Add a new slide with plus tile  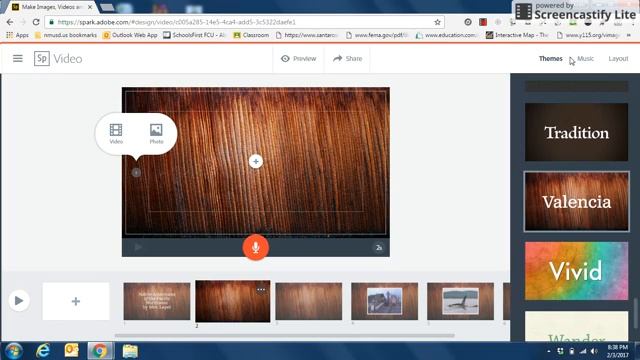[x=76, y=301]
